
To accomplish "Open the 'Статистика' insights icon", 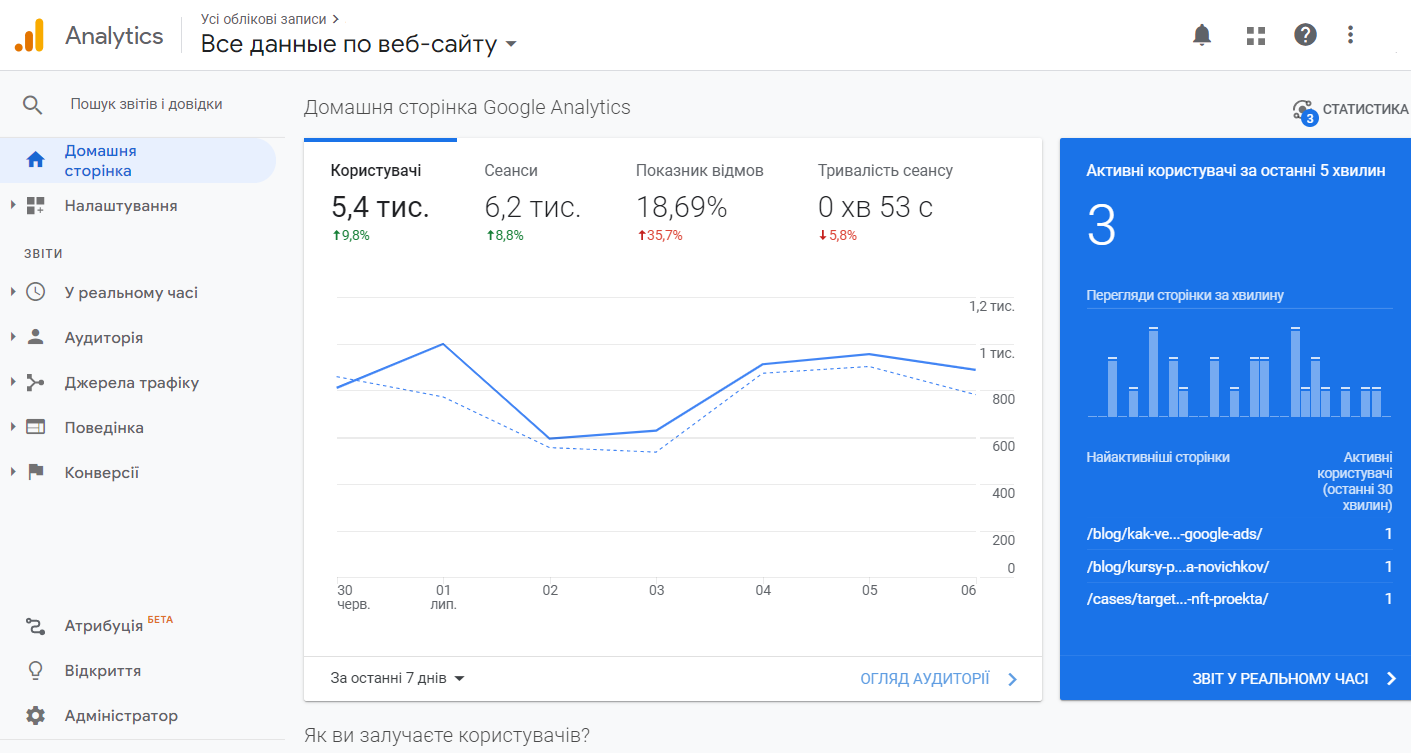I will point(1303,110).
